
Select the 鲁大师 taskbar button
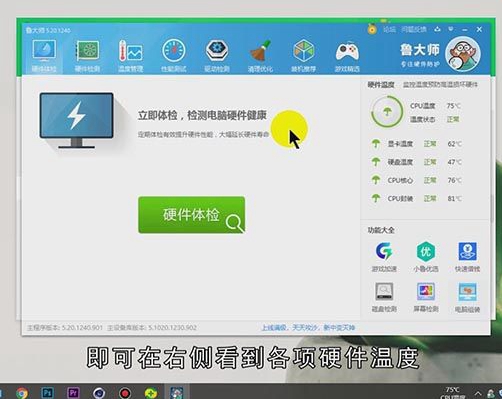pyautogui.click(x=177, y=392)
